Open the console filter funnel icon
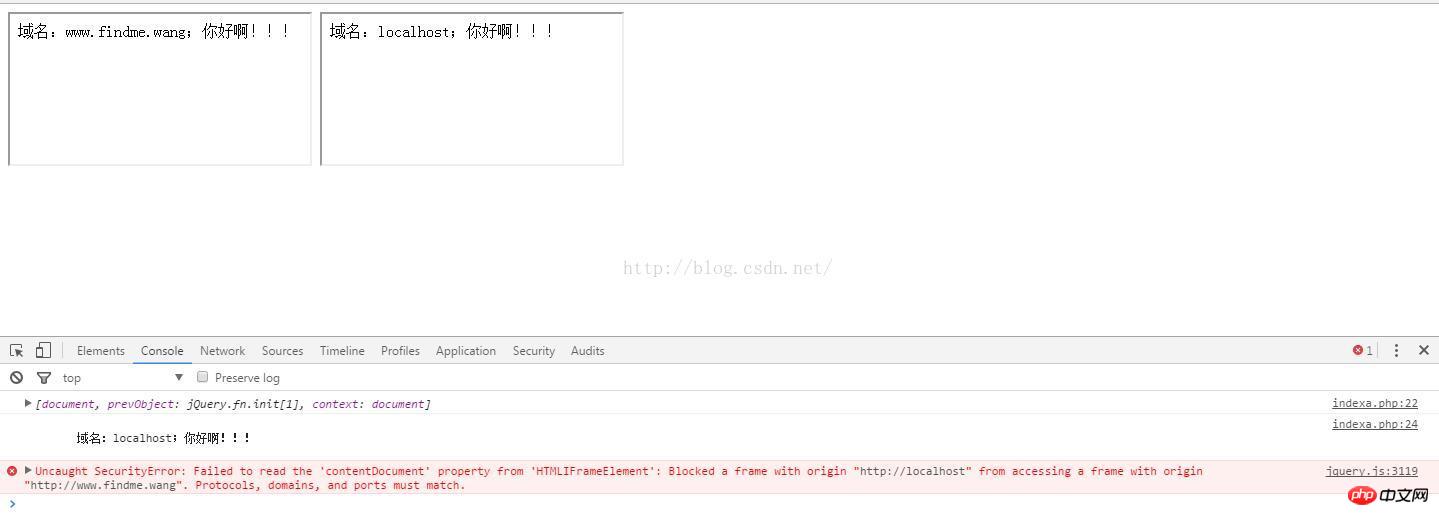The image size is (1439, 515). [x=44, y=377]
